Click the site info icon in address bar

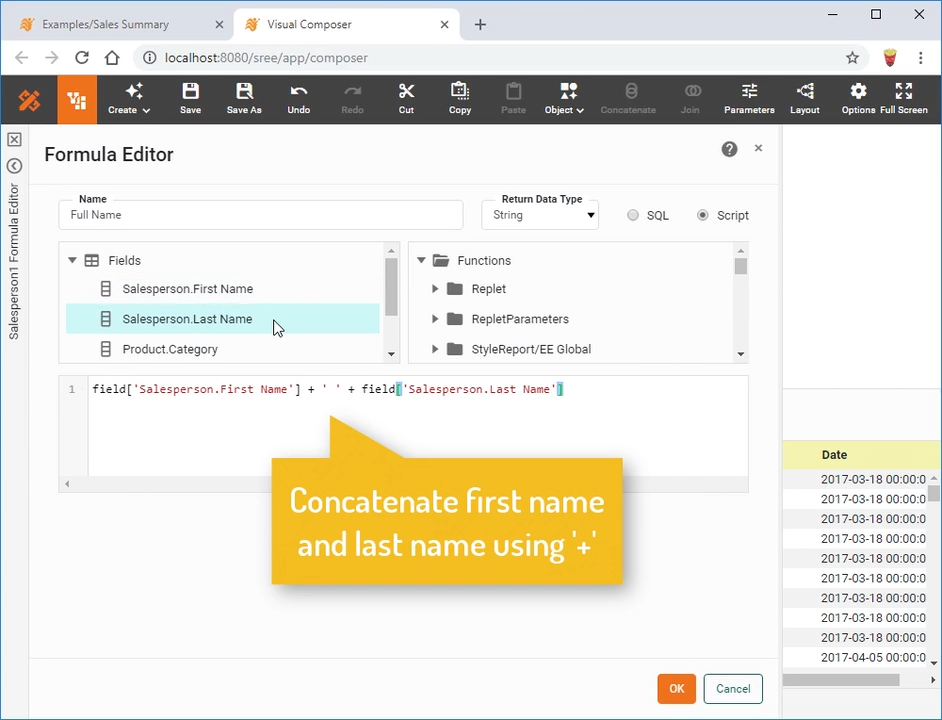(149, 58)
